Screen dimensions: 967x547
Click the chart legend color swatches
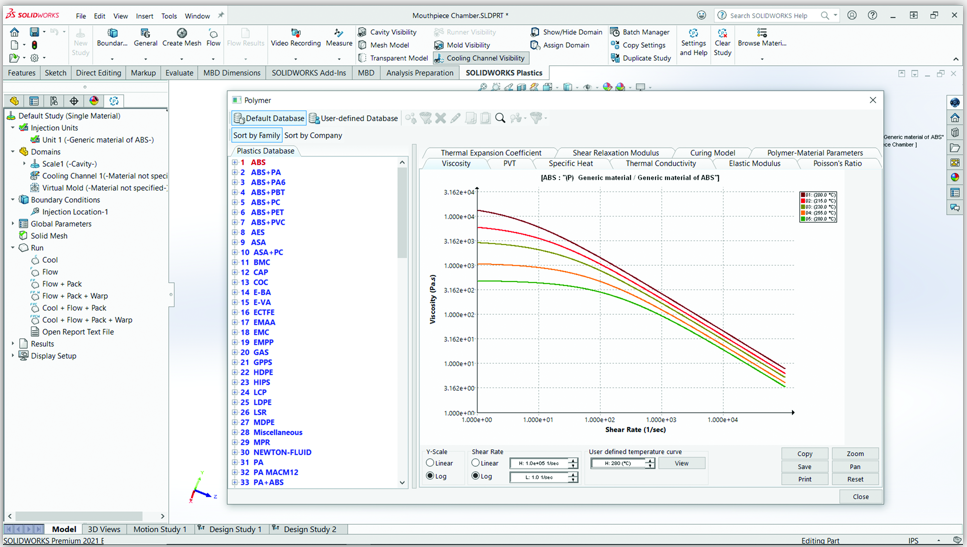(x=804, y=207)
